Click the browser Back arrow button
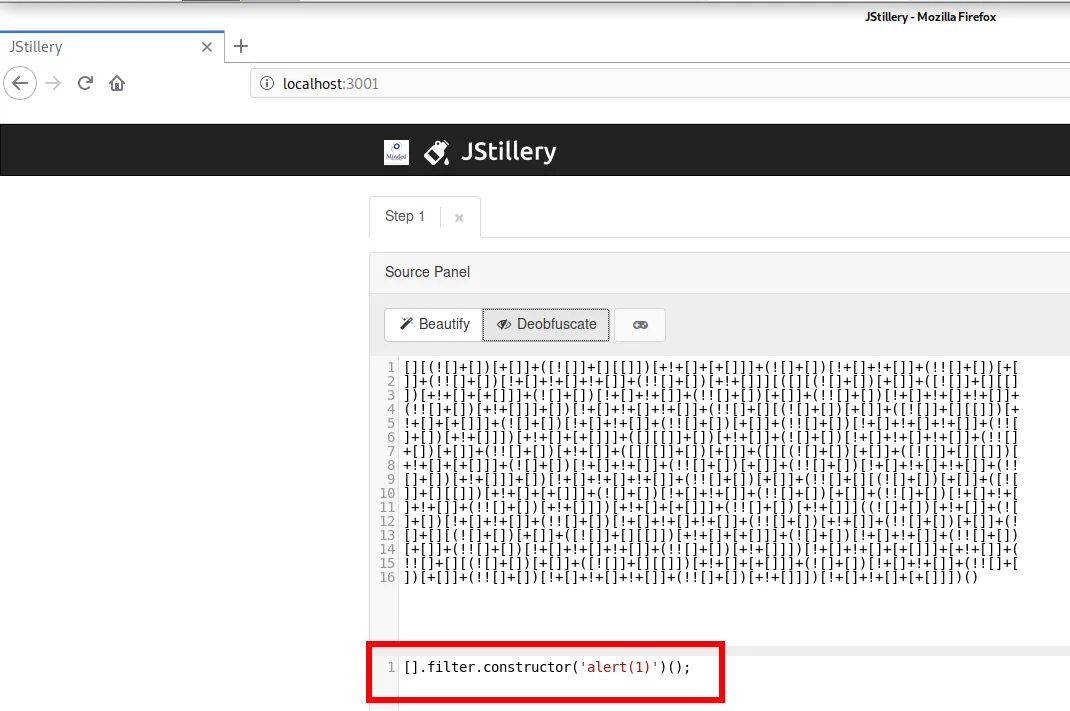This screenshot has width=1070, height=711. point(20,83)
